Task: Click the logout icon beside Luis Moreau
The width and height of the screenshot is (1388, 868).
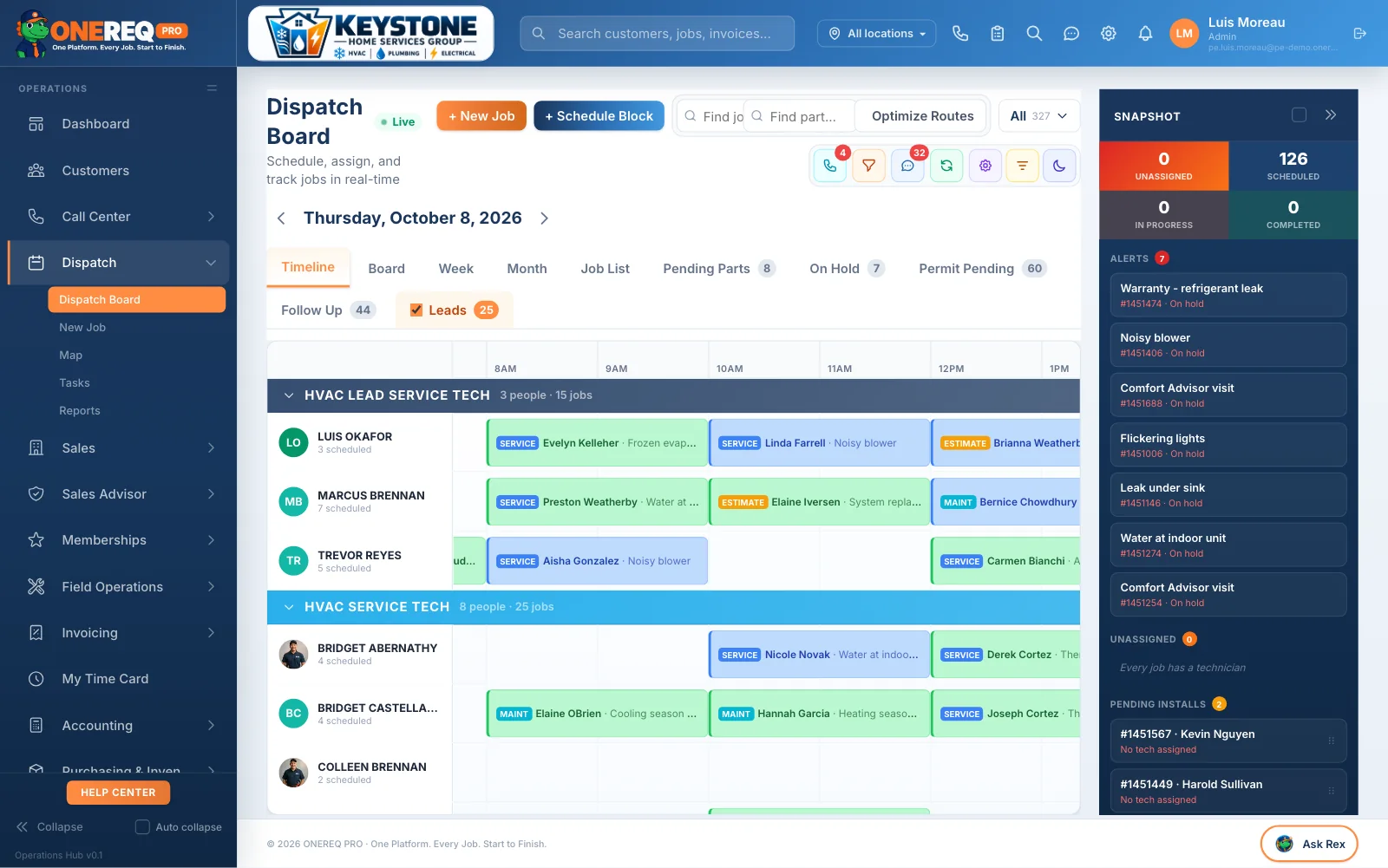Action: pos(1359,33)
